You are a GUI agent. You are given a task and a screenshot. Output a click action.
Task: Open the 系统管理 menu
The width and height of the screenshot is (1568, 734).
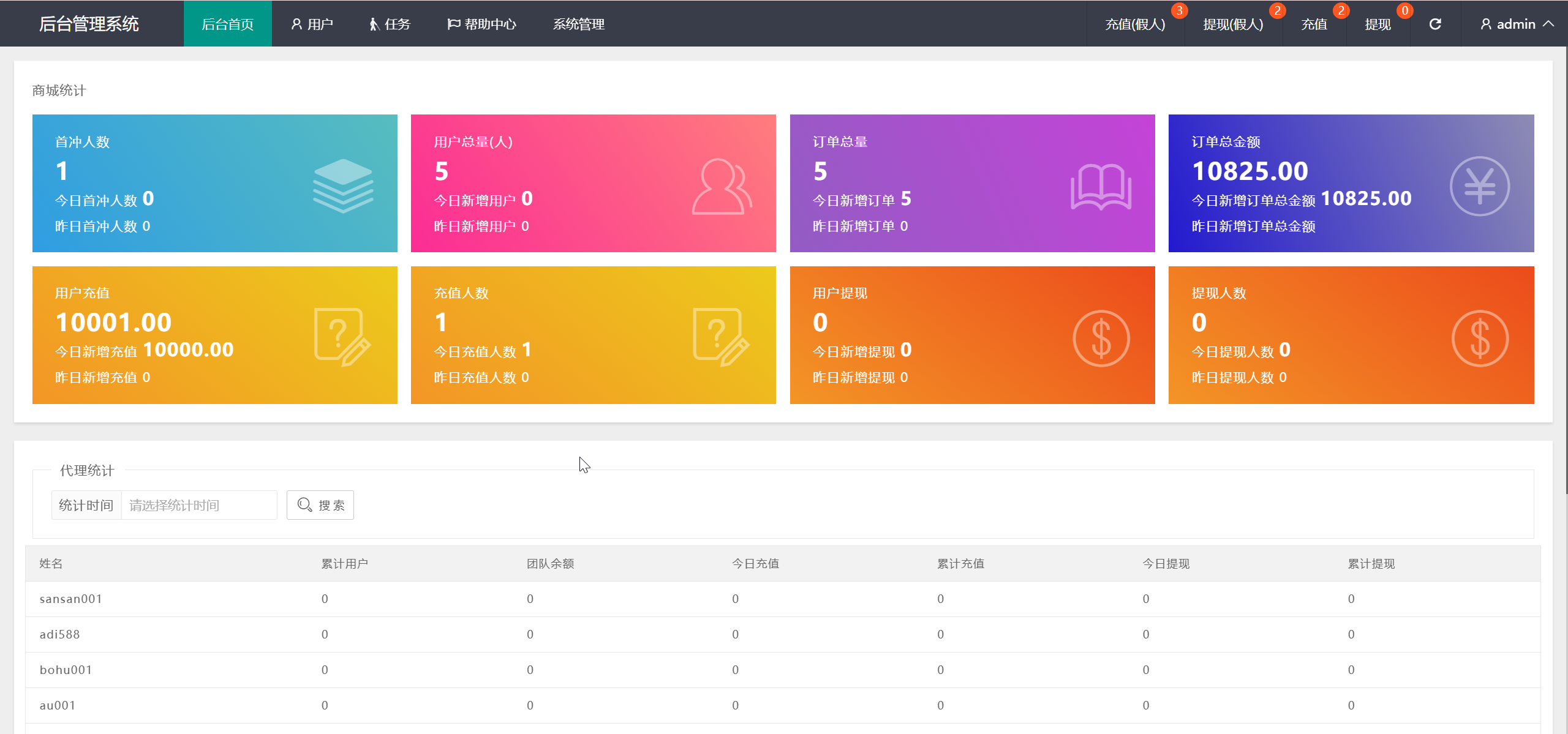point(578,24)
